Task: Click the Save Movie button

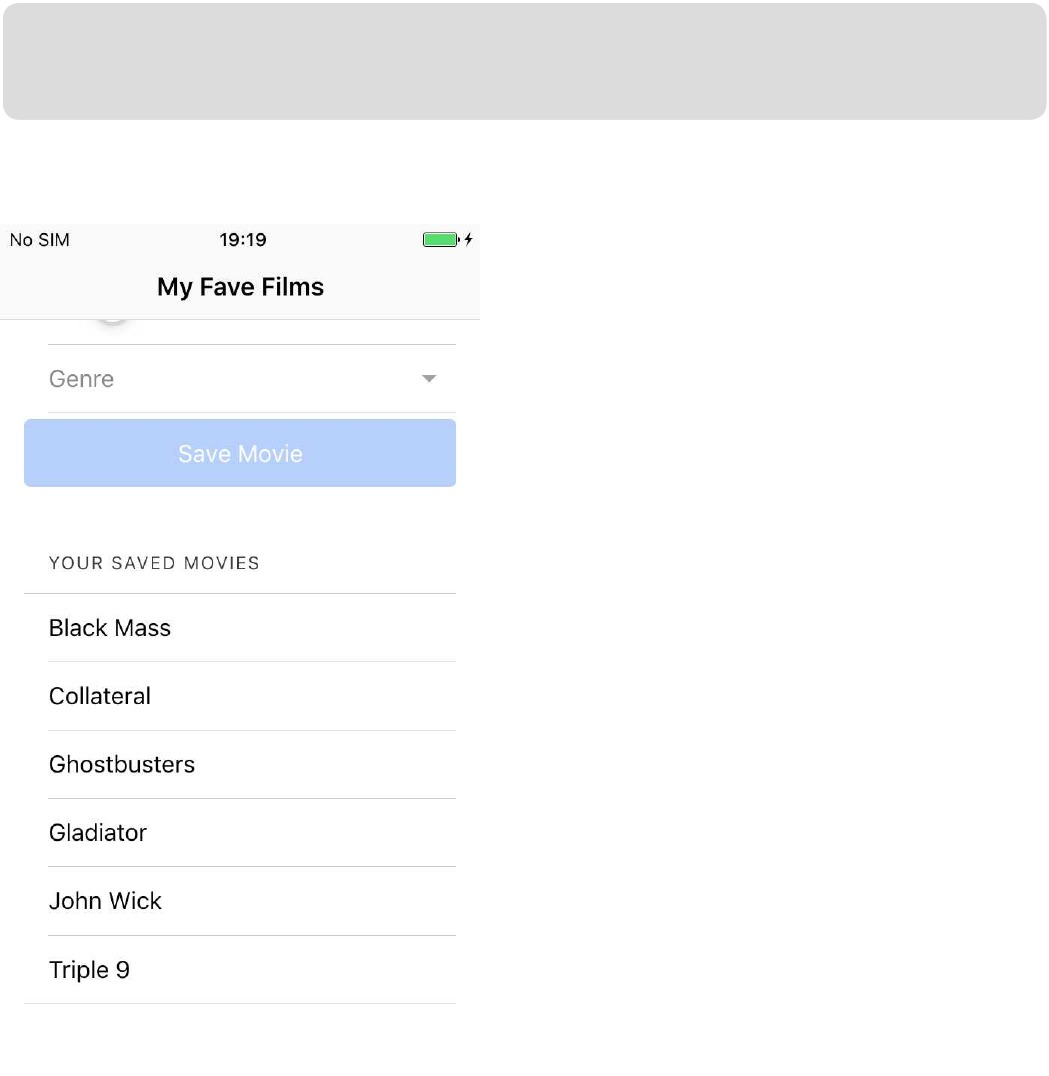Action: (x=240, y=453)
